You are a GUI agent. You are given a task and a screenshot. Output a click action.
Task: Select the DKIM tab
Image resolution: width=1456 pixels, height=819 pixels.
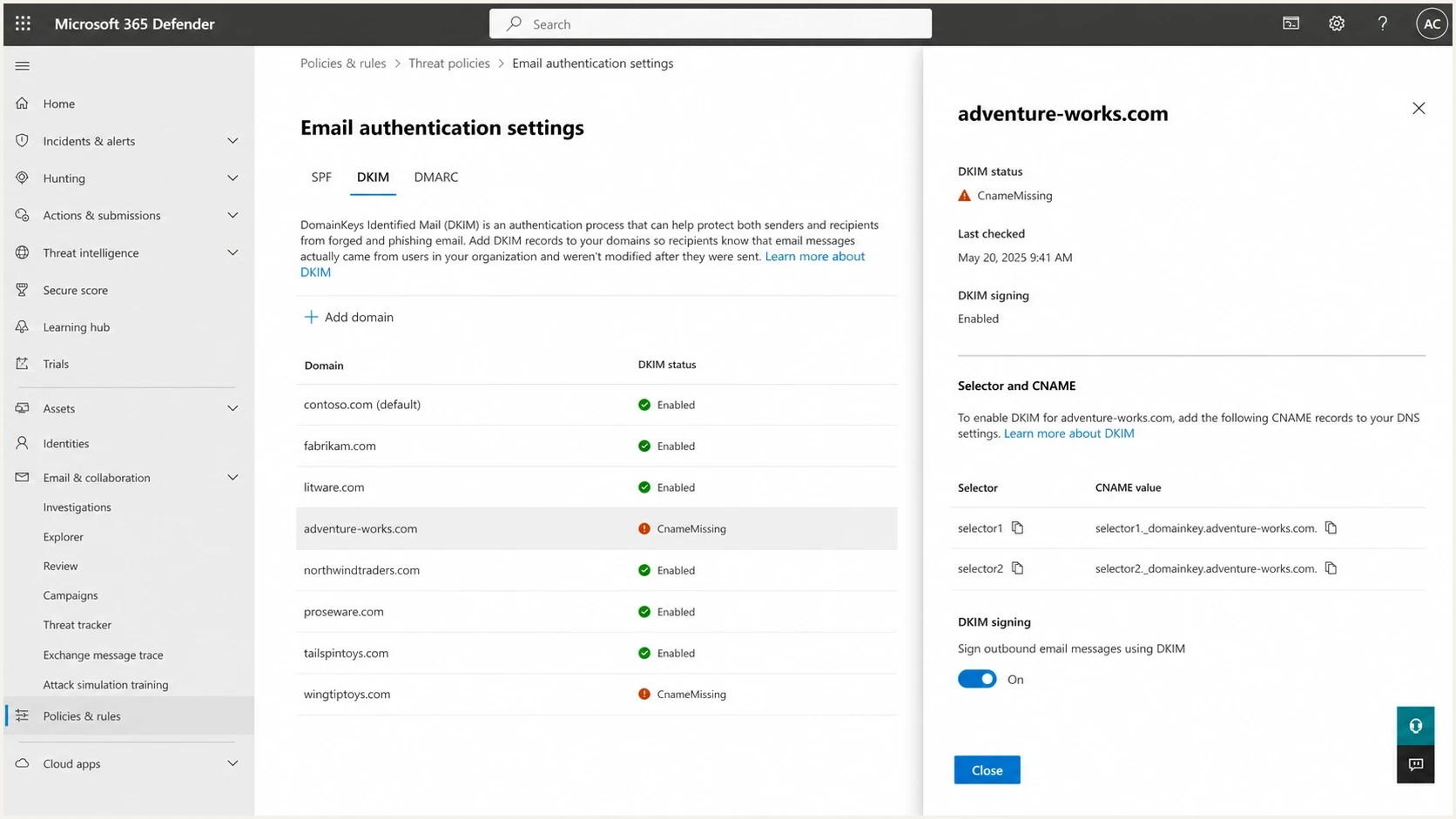click(x=373, y=177)
